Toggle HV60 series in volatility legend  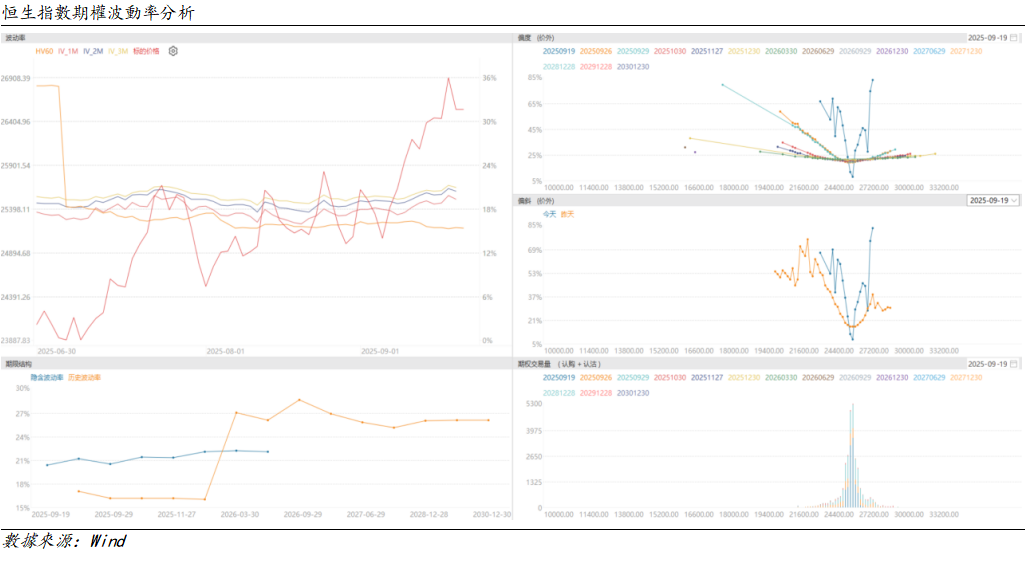pyautogui.click(x=44, y=51)
